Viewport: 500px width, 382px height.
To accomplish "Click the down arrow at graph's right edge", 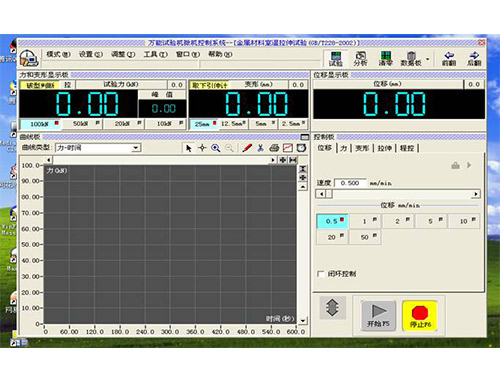I will click(x=303, y=321).
